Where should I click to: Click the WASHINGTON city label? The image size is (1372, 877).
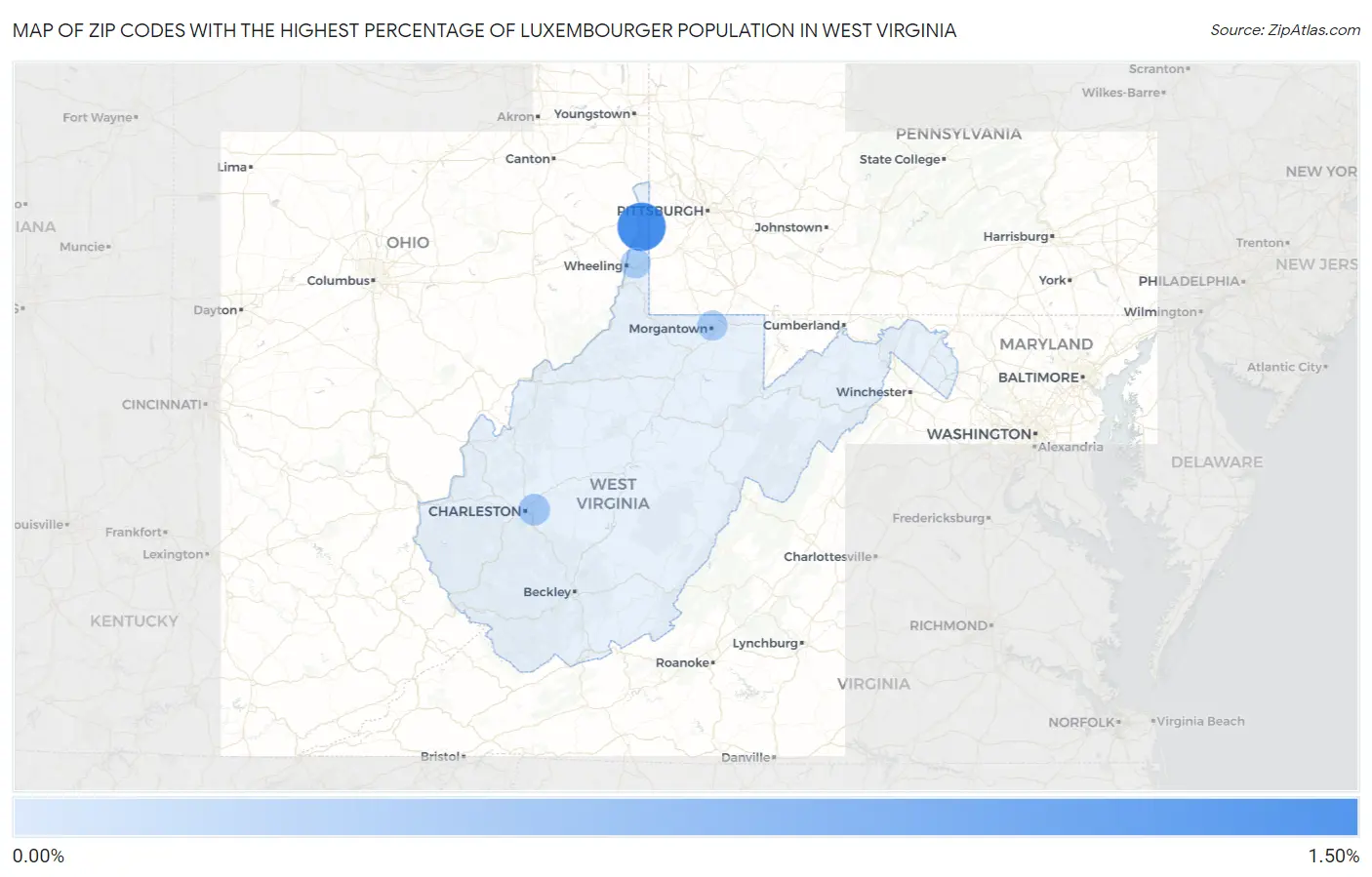[x=979, y=434]
